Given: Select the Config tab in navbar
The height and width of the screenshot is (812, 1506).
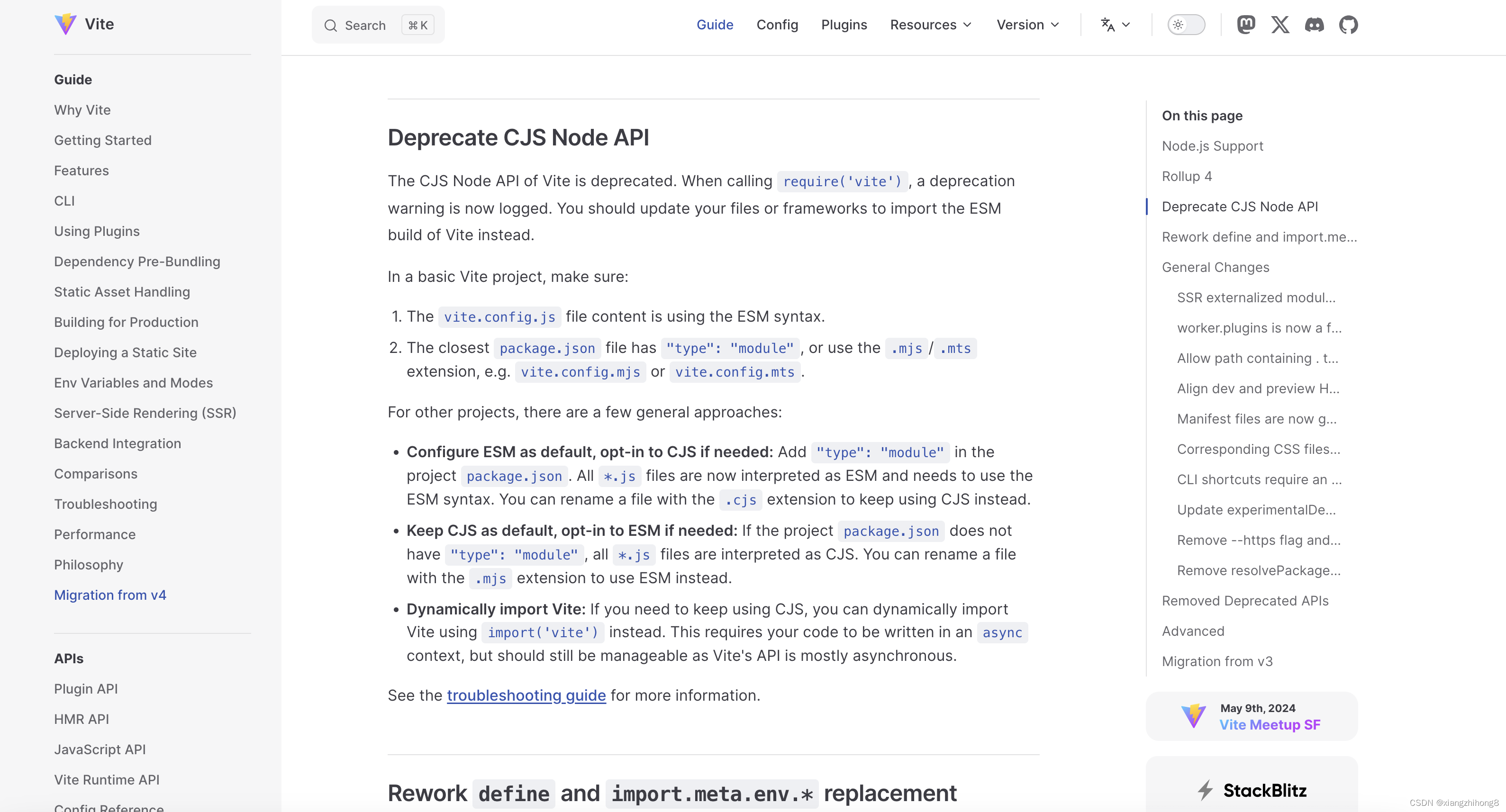Looking at the screenshot, I should (777, 25).
